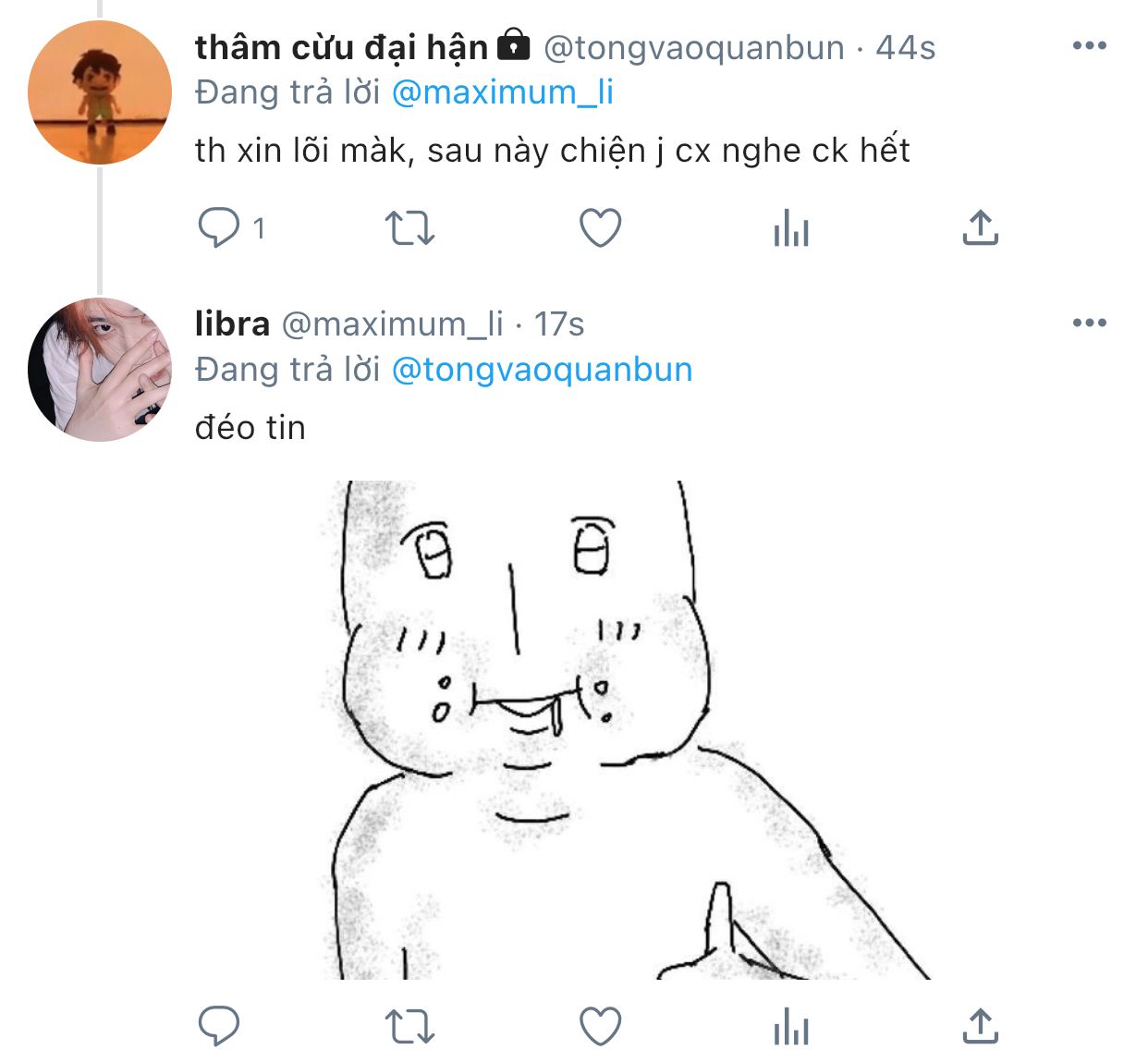1148x1062 pixels.
Task: Open more options for libra's tweet
Action: [1090, 323]
